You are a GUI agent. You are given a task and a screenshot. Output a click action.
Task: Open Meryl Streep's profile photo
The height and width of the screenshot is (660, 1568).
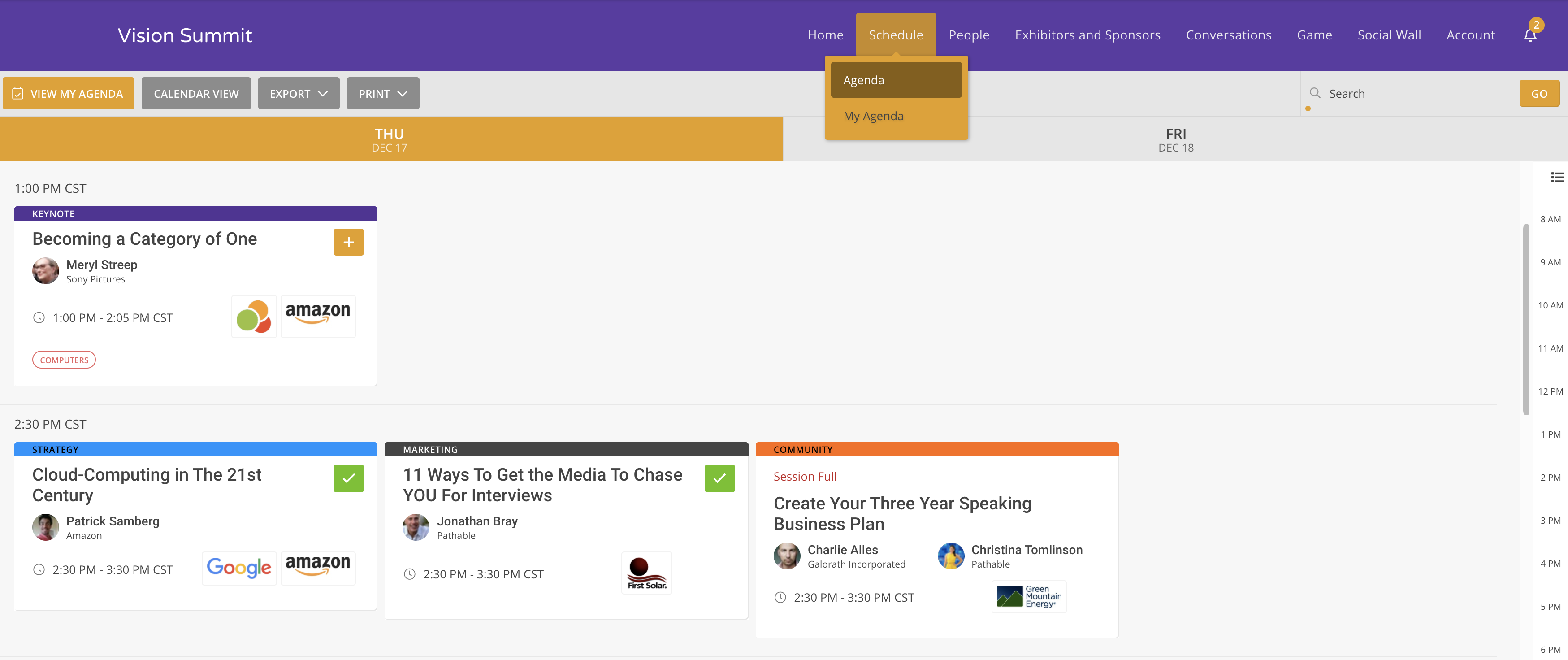[46, 271]
